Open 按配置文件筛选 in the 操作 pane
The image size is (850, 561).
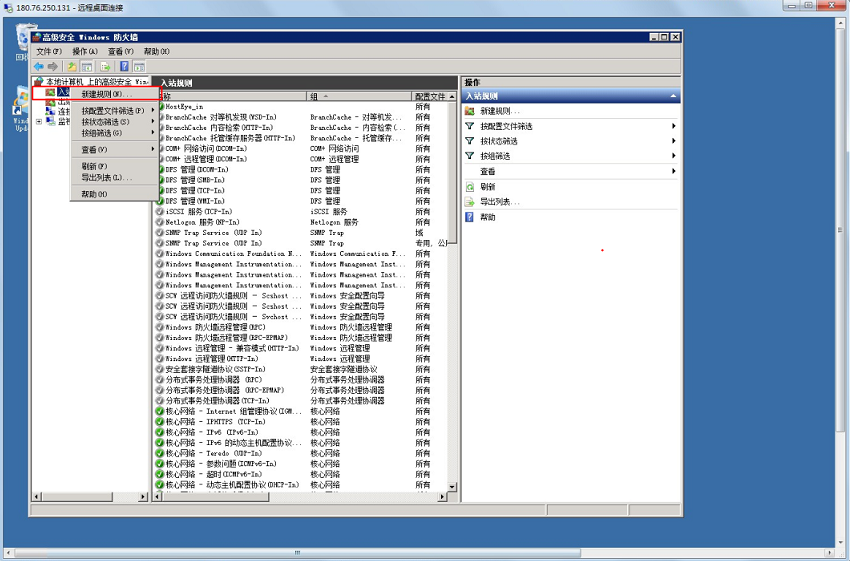[x=571, y=126]
